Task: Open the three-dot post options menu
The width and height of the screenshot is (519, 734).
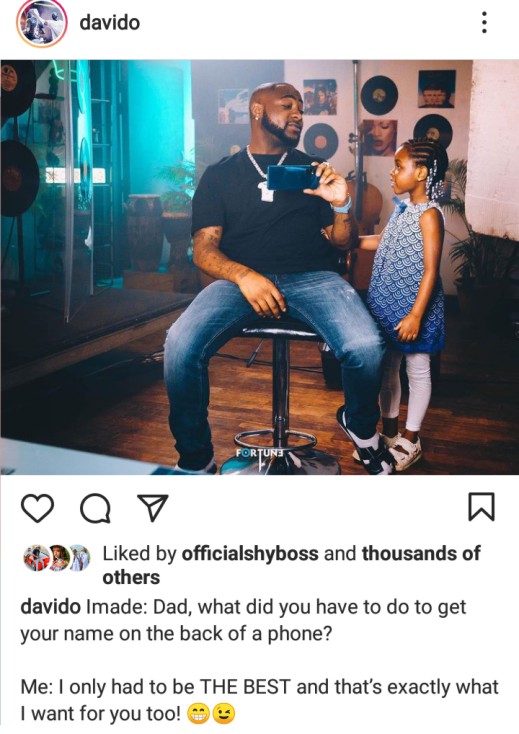Action: (x=484, y=22)
